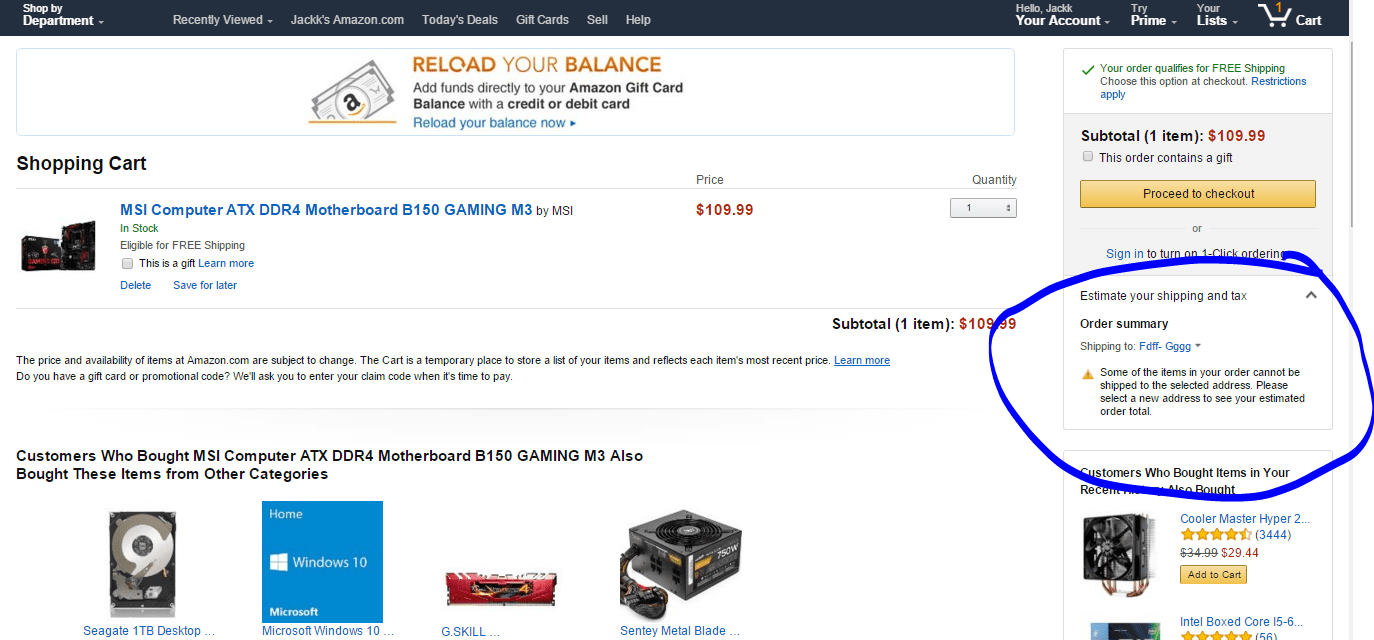Open the Microsoft Windows 10 Home tile
This screenshot has height=640, width=1374.
pyautogui.click(x=322, y=561)
